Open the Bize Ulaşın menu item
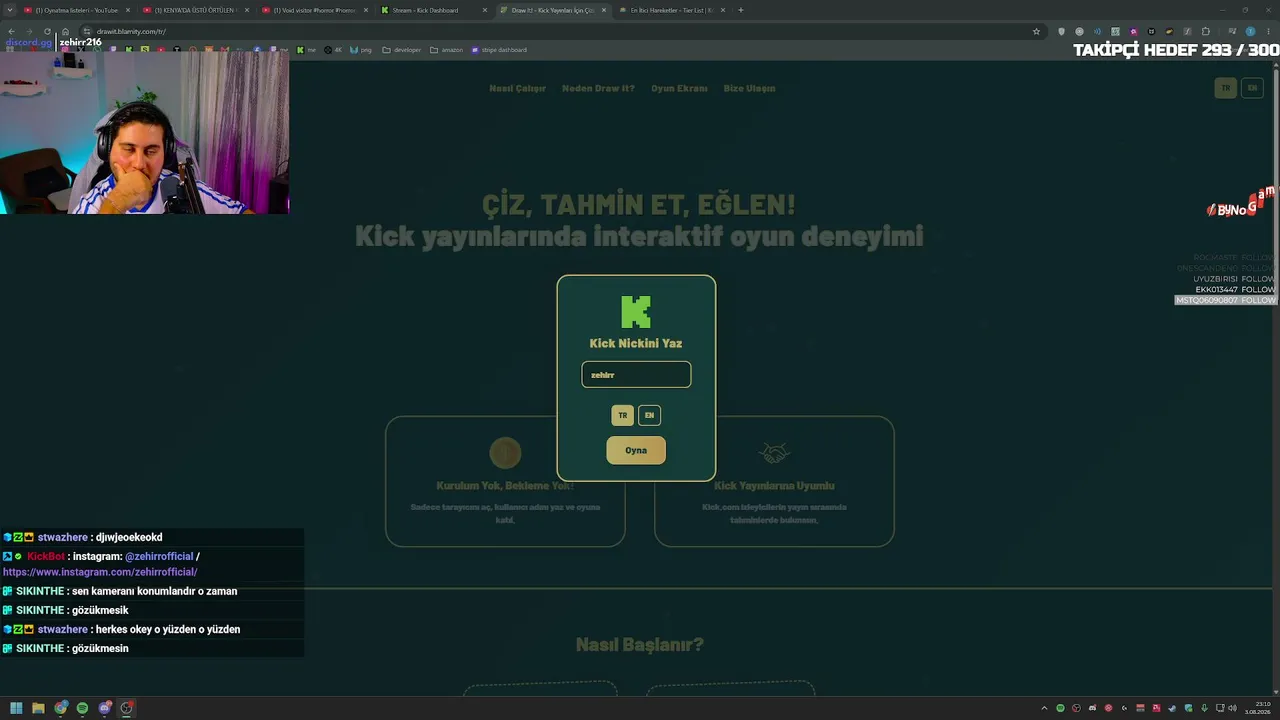This screenshot has height=720, width=1280. (x=749, y=88)
